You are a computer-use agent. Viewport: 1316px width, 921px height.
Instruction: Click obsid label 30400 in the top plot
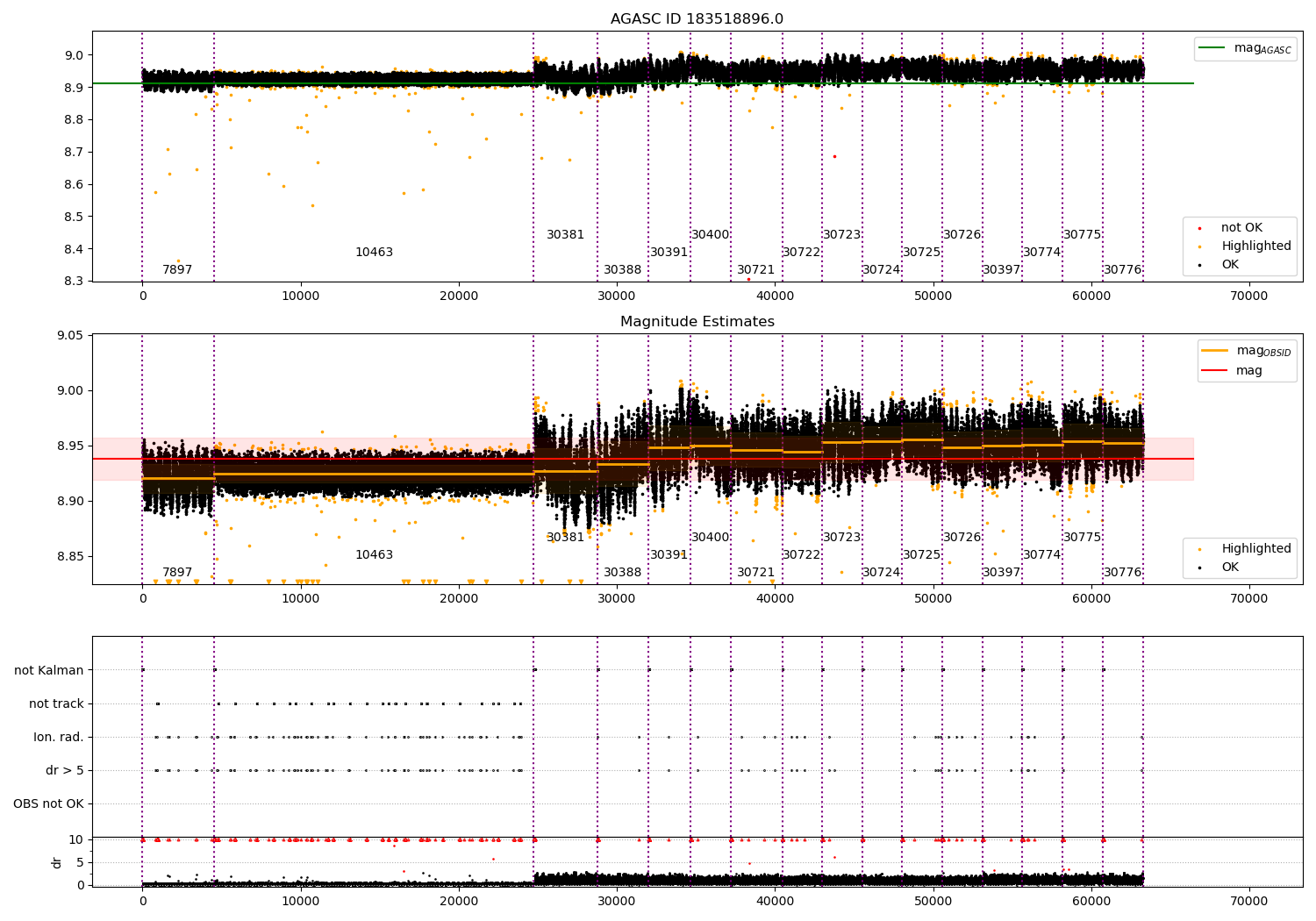[710, 235]
